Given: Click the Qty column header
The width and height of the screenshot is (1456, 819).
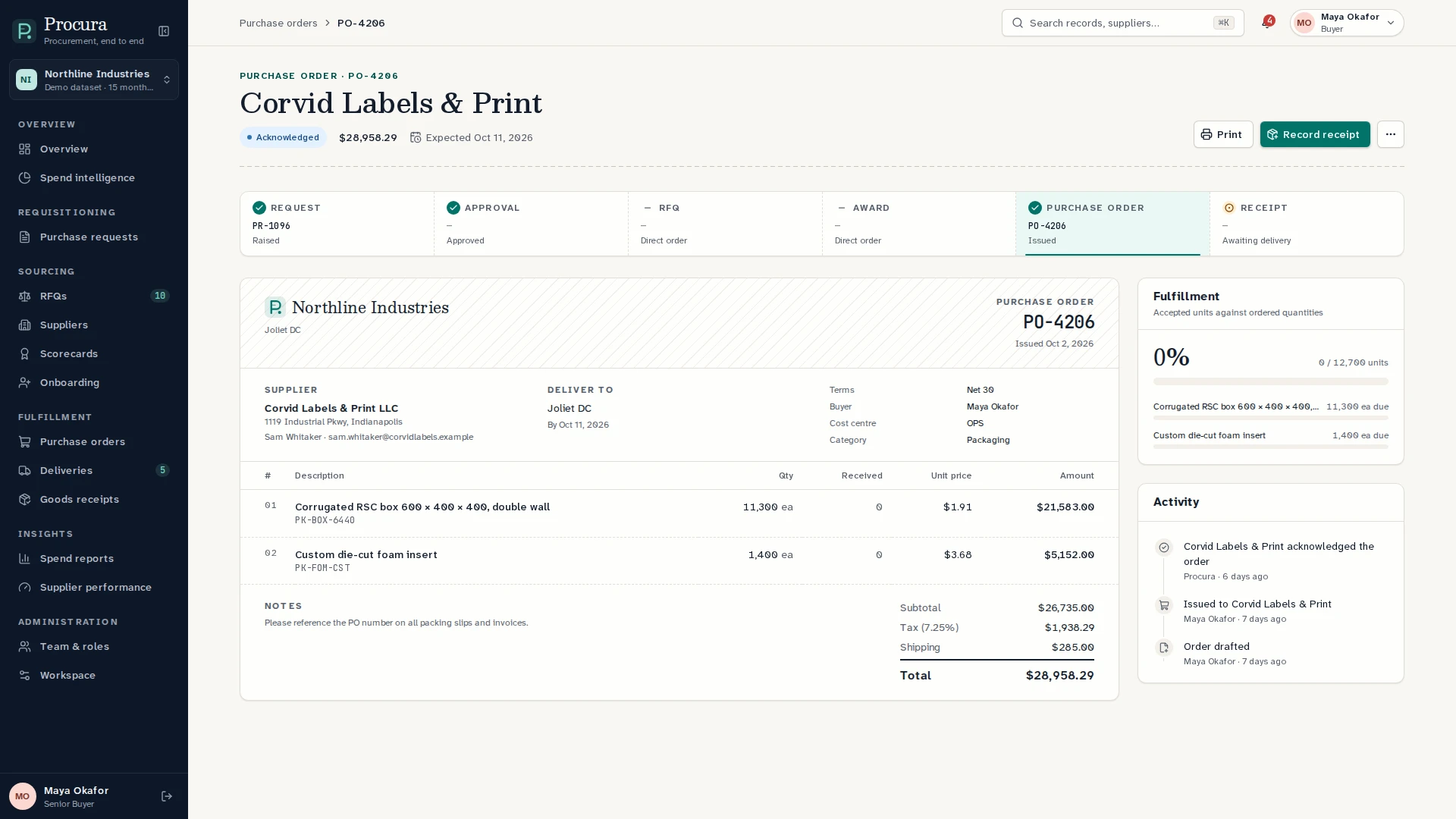Looking at the screenshot, I should pyautogui.click(x=786, y=476).
